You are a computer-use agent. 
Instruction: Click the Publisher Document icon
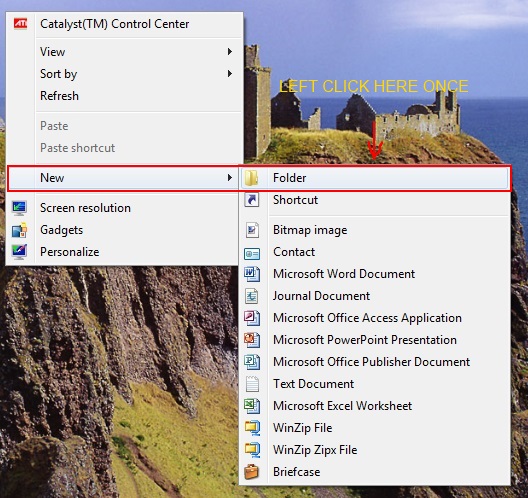click(x=252, y=362)
